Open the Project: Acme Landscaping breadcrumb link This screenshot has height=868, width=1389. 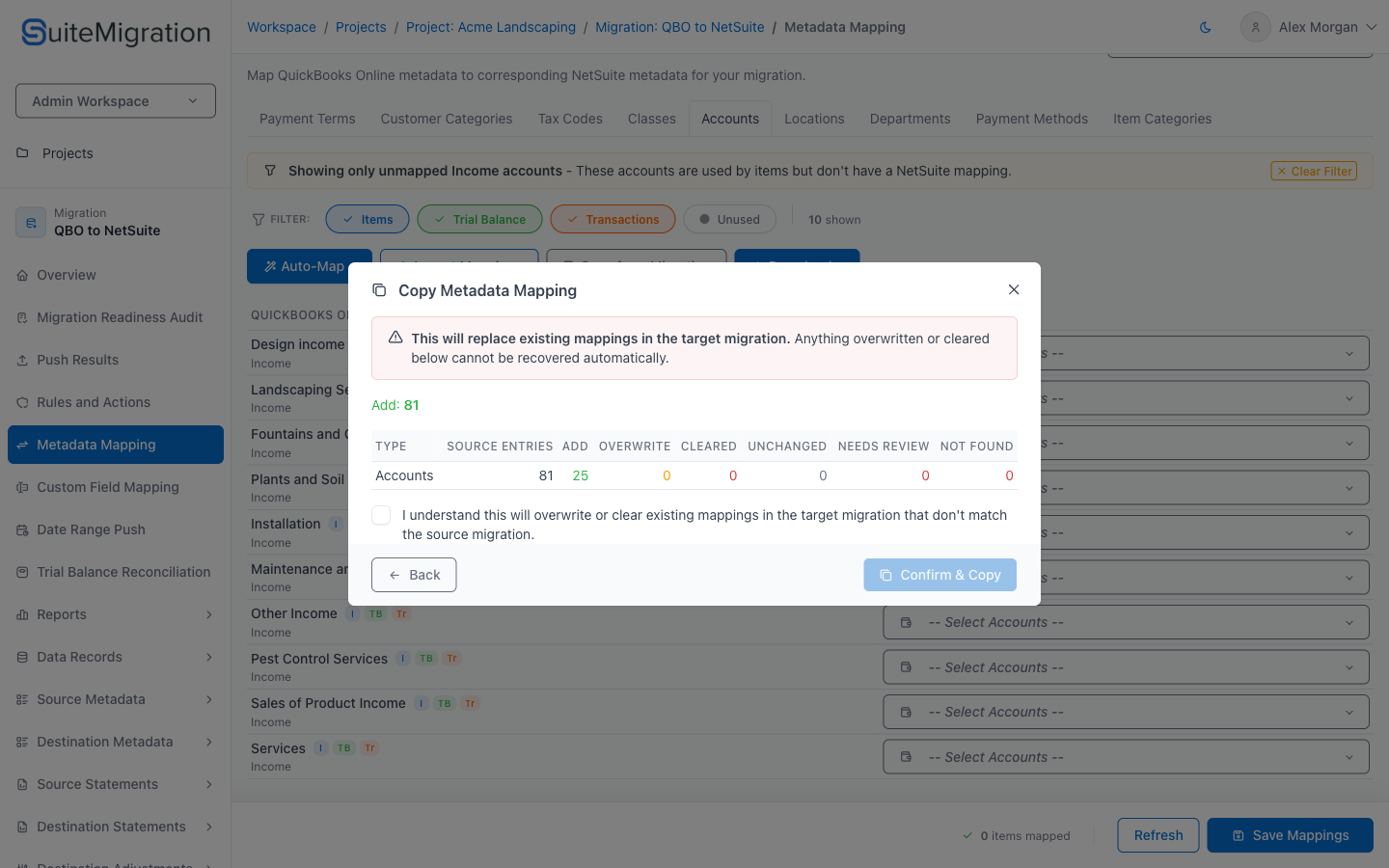pos(491,27)
